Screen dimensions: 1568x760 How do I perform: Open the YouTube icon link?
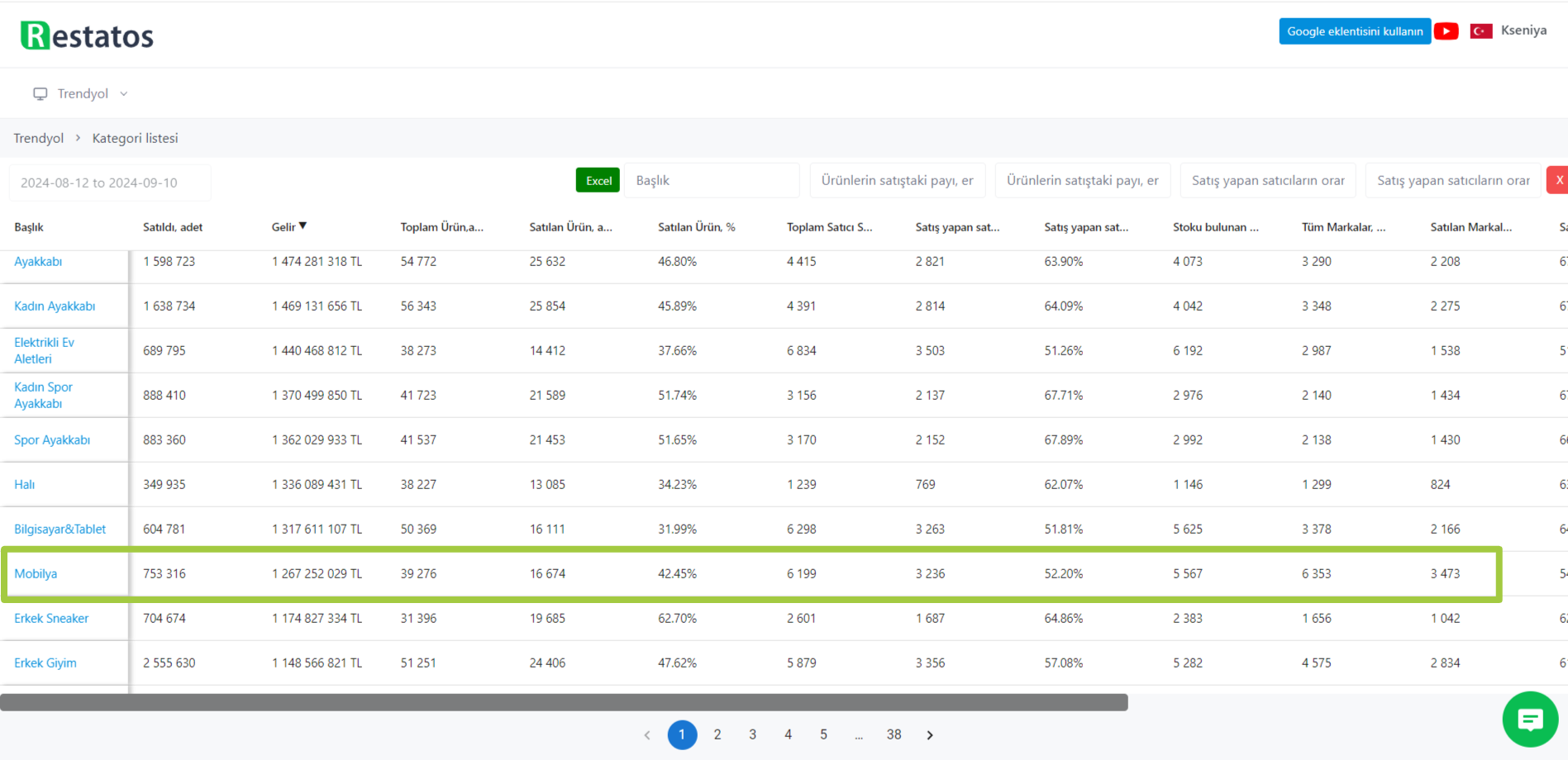tap(1446, 31)
